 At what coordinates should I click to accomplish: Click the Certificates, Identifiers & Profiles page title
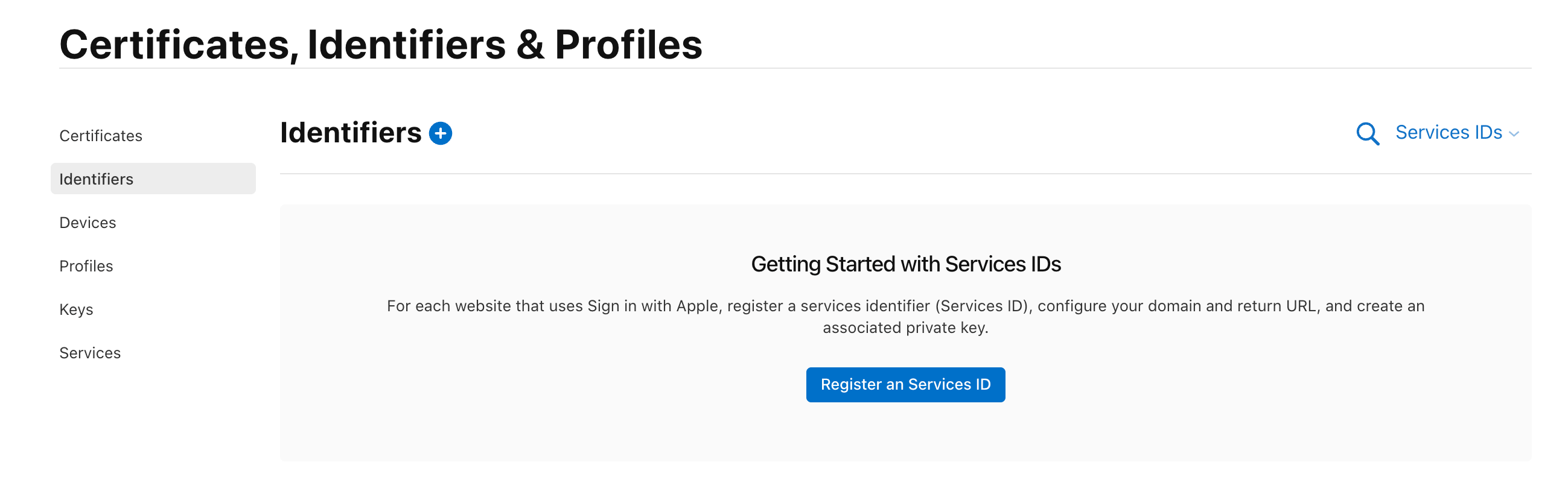point(381,45)
